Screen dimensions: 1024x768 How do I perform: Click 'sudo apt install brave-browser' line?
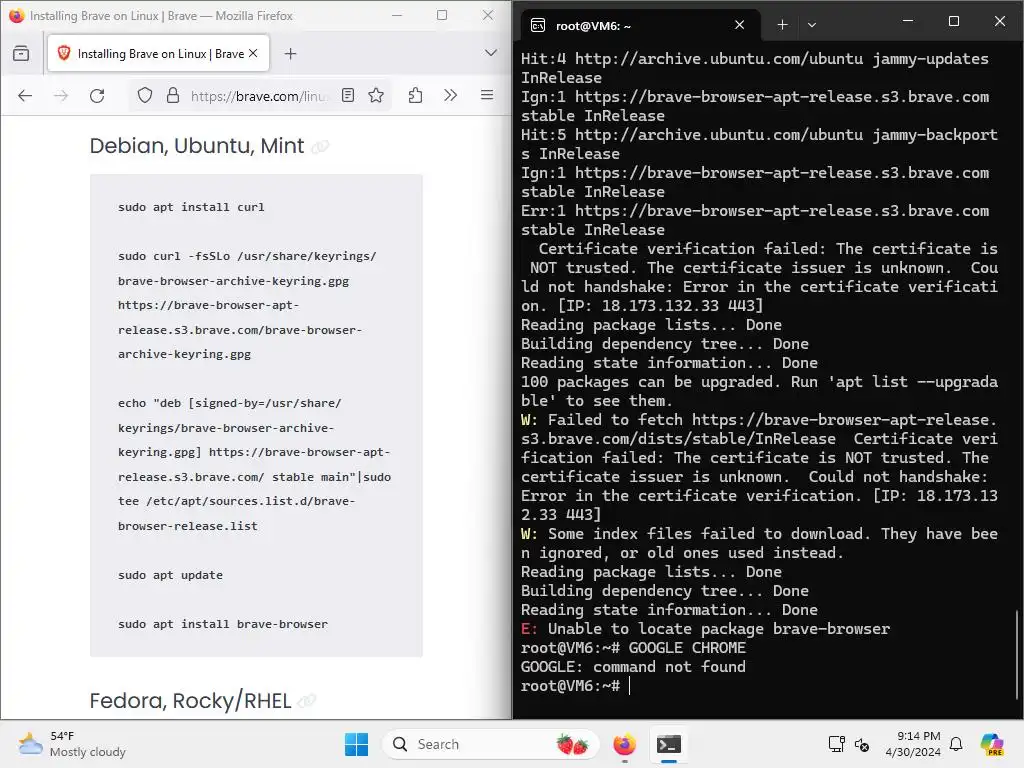(x=223, y=624)
